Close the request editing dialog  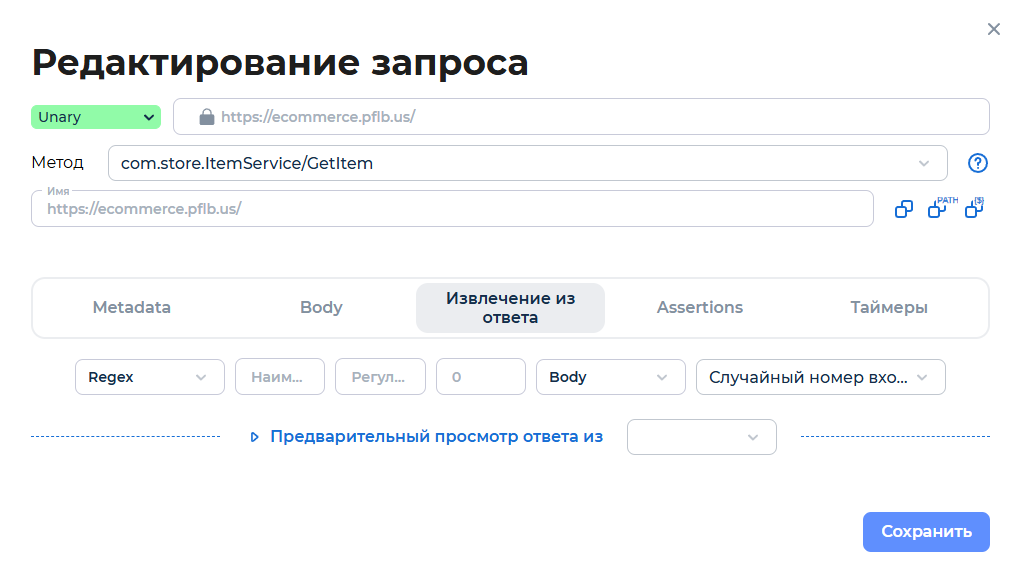click(x=993, y=29)
